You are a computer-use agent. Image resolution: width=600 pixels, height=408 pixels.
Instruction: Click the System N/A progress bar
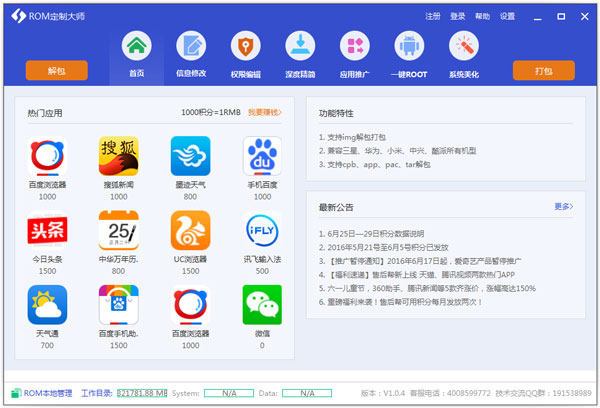click(x=229, y=393)
